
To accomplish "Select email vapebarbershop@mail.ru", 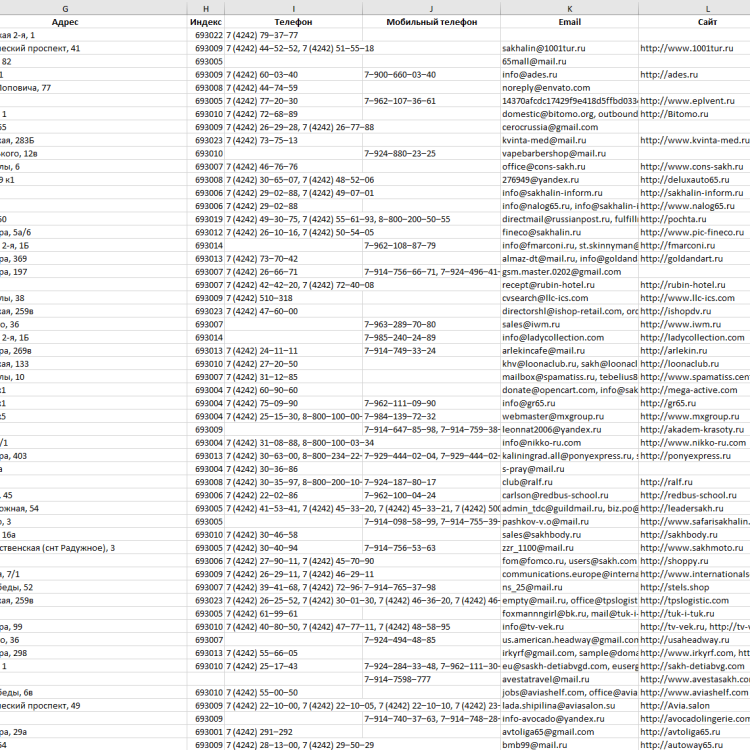I will (x=554, y=154).
